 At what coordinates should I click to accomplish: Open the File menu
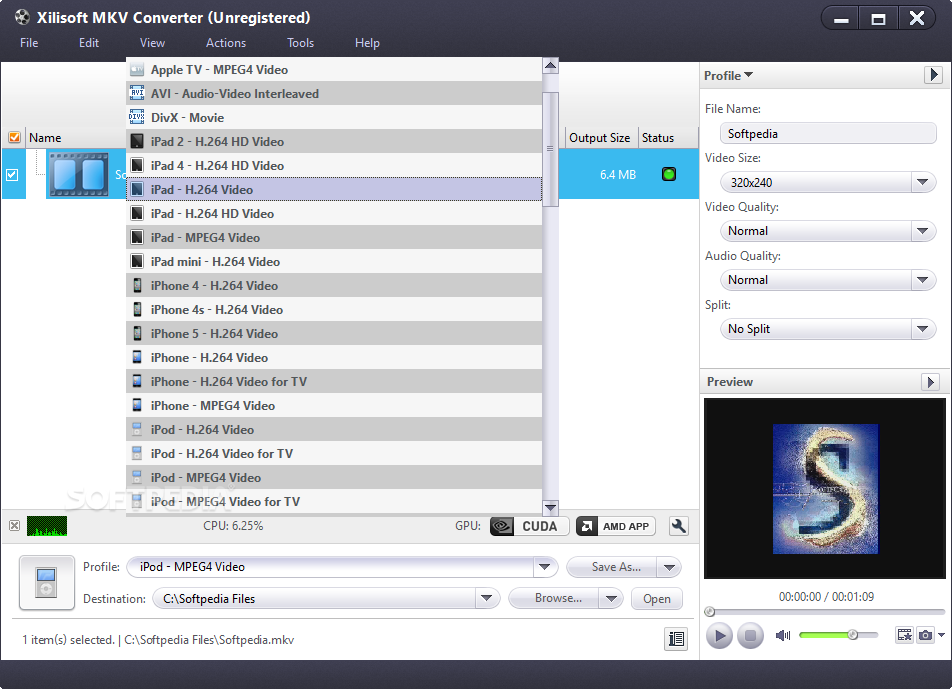pos(29,42)
